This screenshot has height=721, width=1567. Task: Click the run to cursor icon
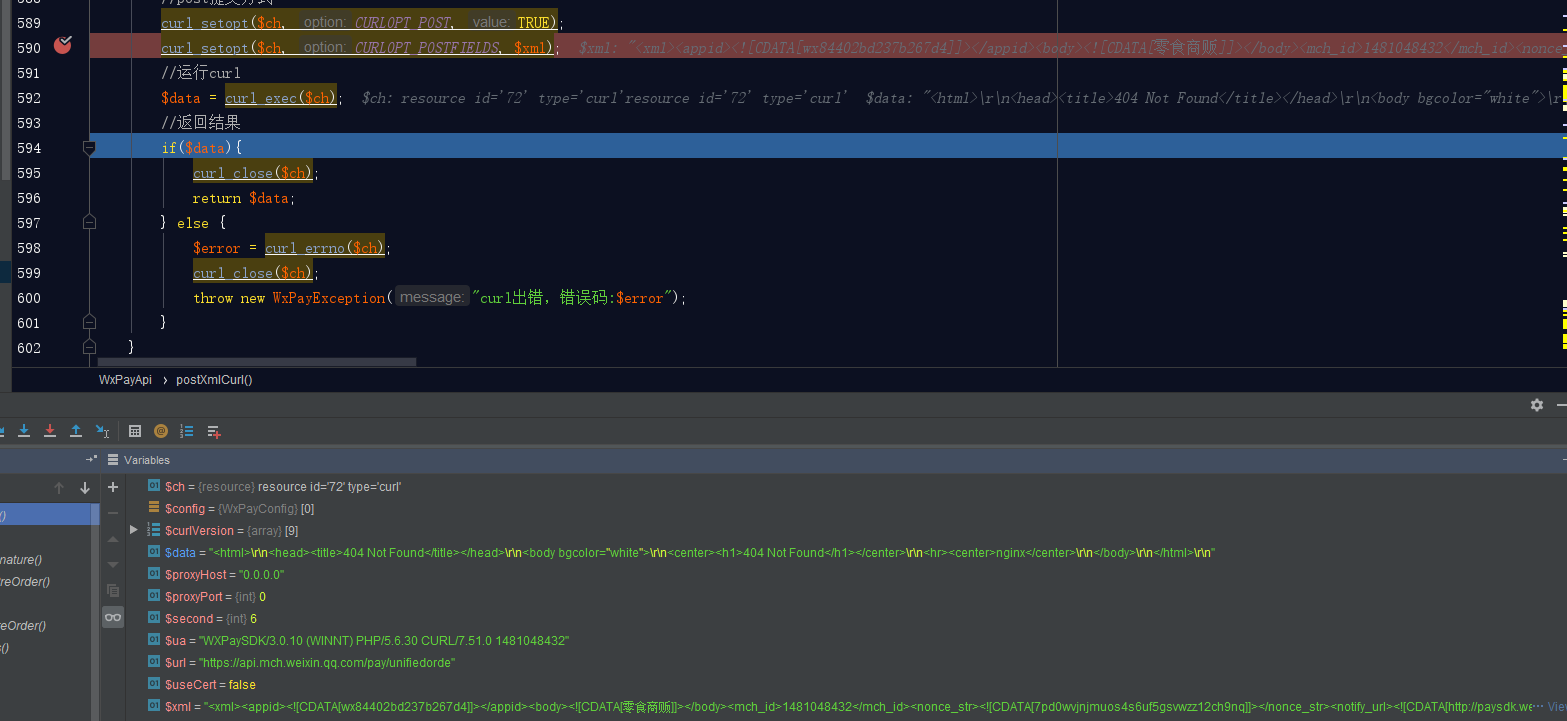pyautogui.click(x=102, y=431)
